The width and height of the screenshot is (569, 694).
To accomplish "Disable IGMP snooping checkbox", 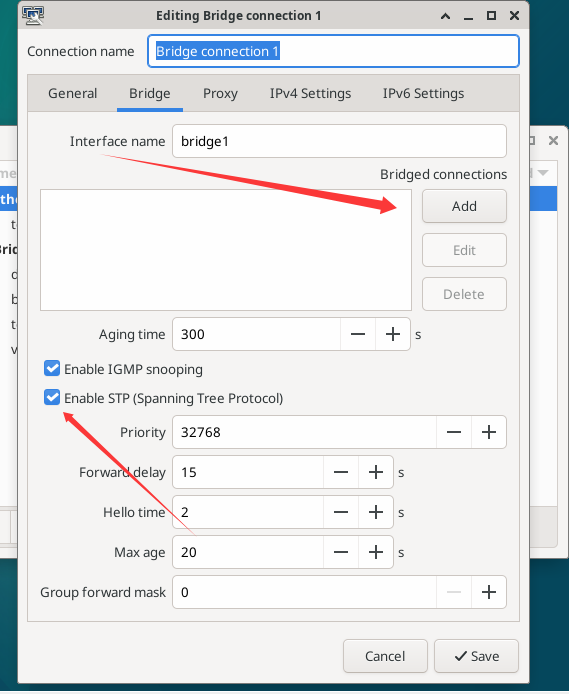I will click(52, 368).
